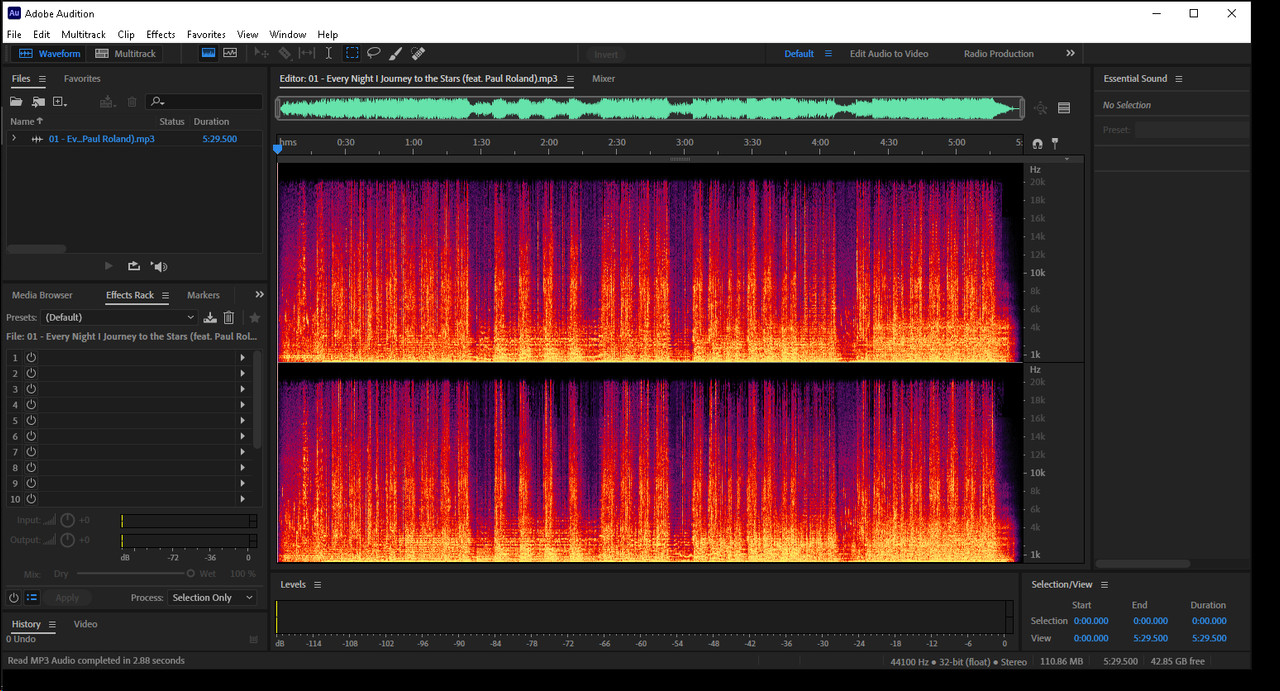Open a file in Files panel
Viewport: 1280px width, 691px height.
pyautogui.click(x=16, y=102)
